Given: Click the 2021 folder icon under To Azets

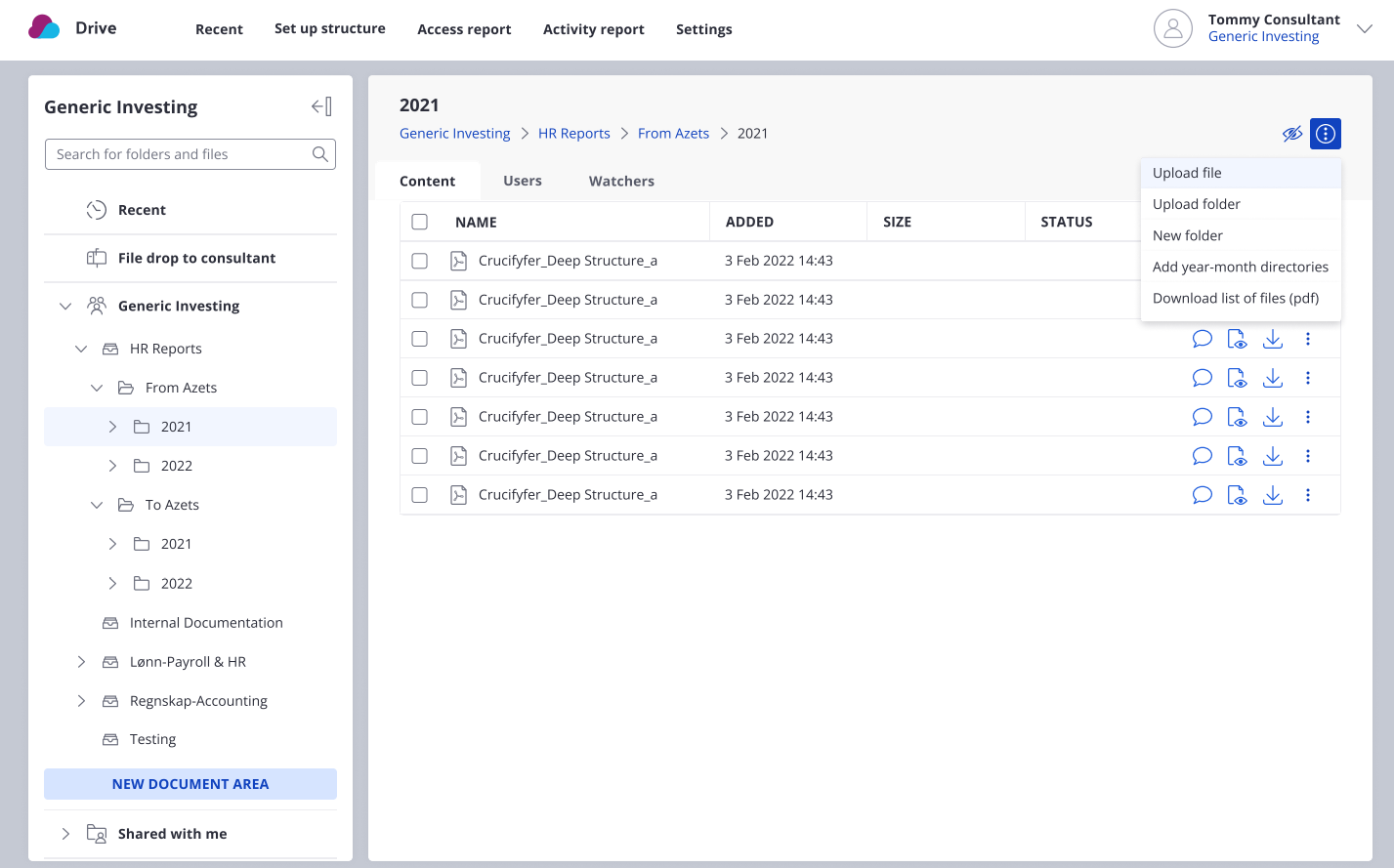Looking at the screenshot, I should point(142,544).
